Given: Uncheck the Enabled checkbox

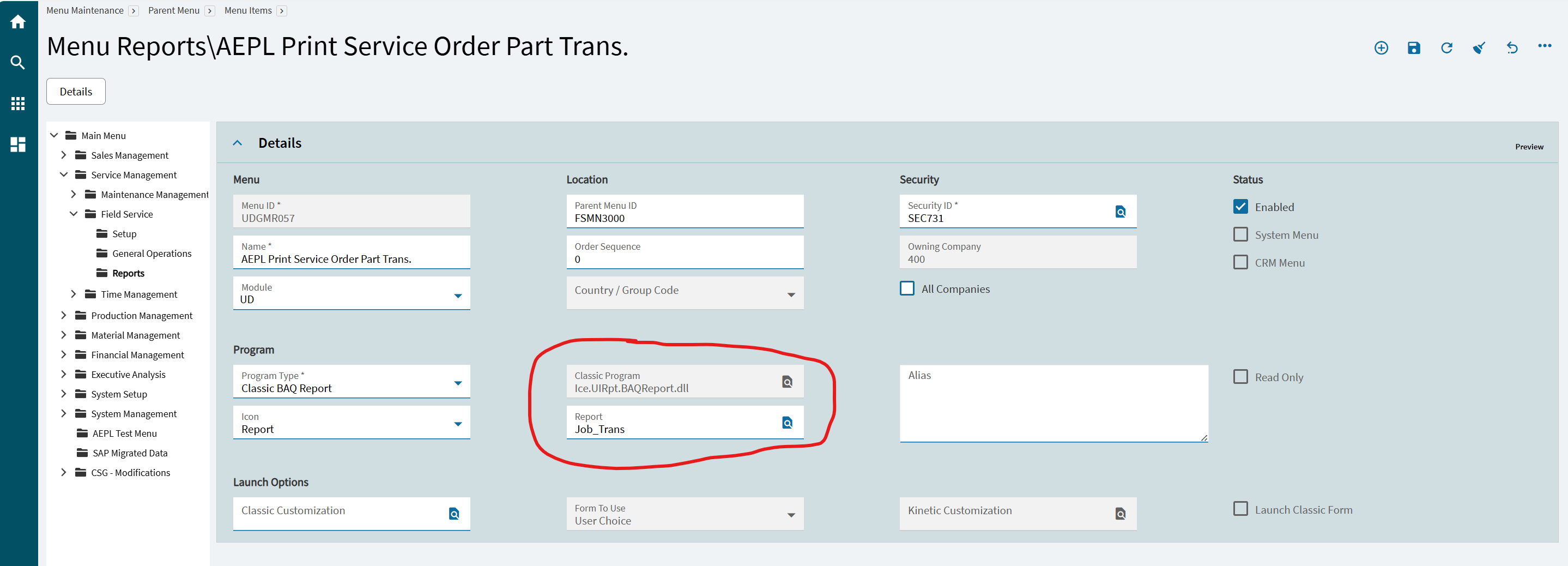Looking at the screenshot, I should (1240, 207).
